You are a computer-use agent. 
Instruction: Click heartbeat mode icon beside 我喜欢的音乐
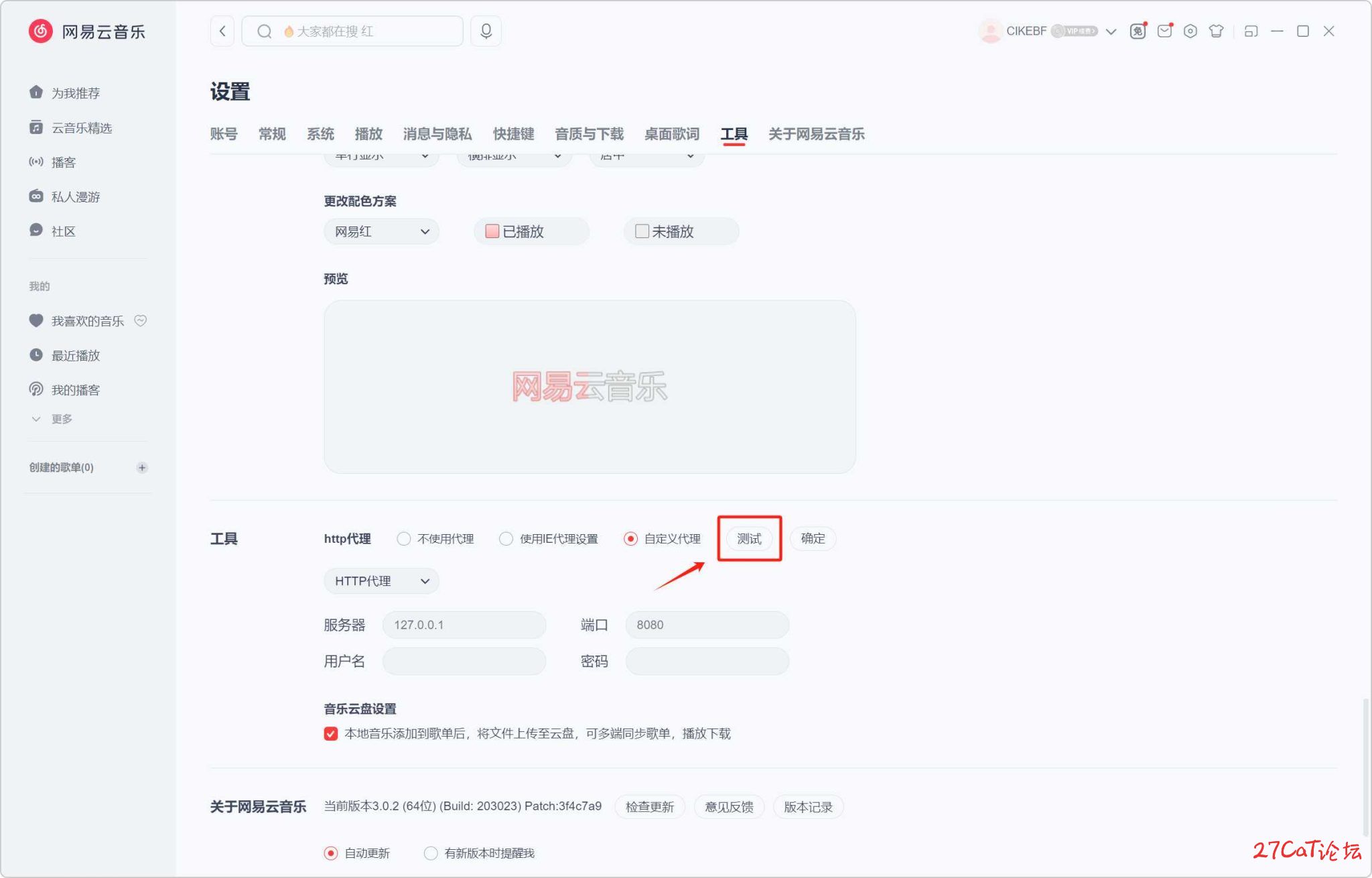click(140, 320)
